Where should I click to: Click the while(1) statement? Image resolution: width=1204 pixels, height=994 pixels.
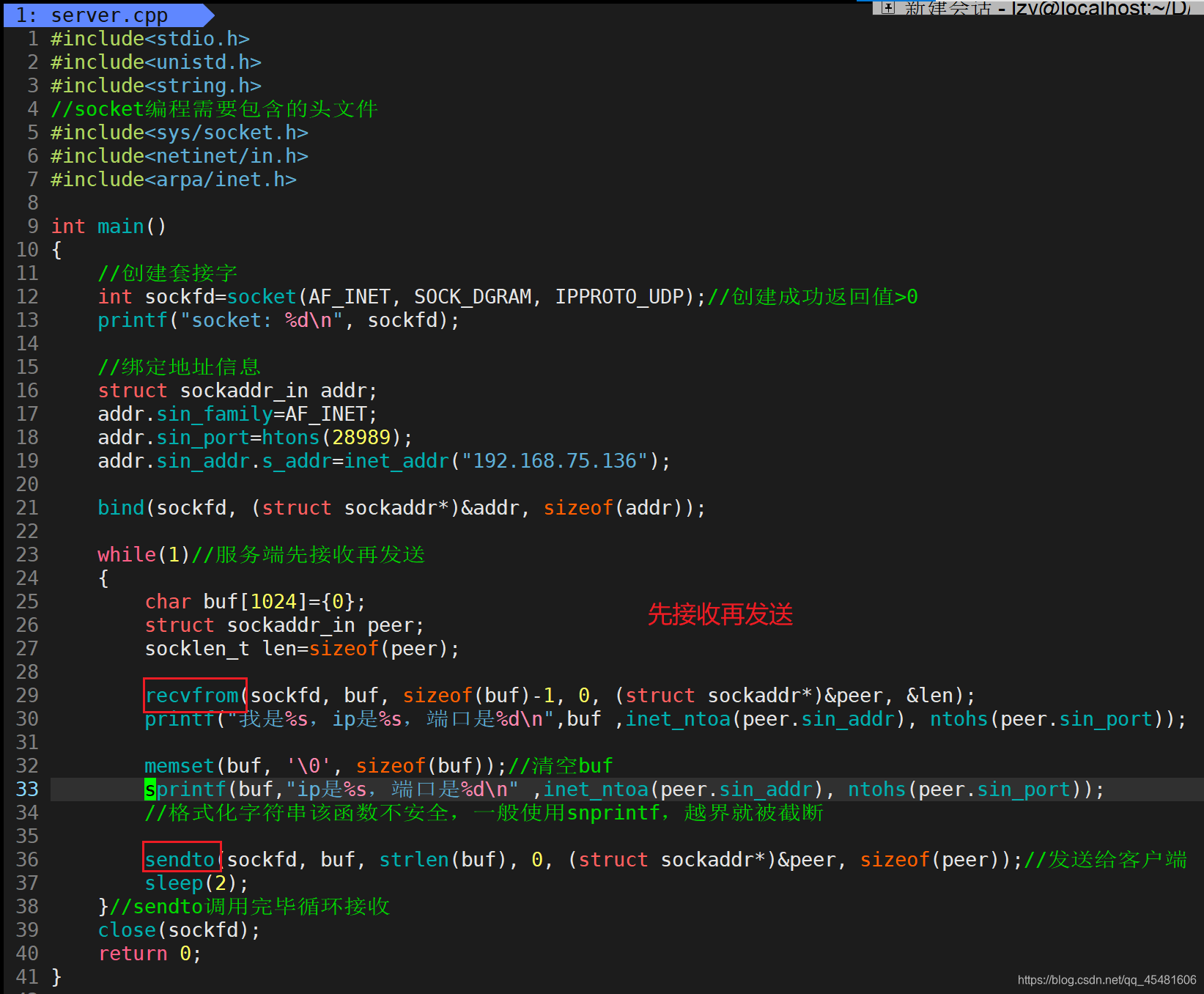pyautogui.click(x=144, y=555)
